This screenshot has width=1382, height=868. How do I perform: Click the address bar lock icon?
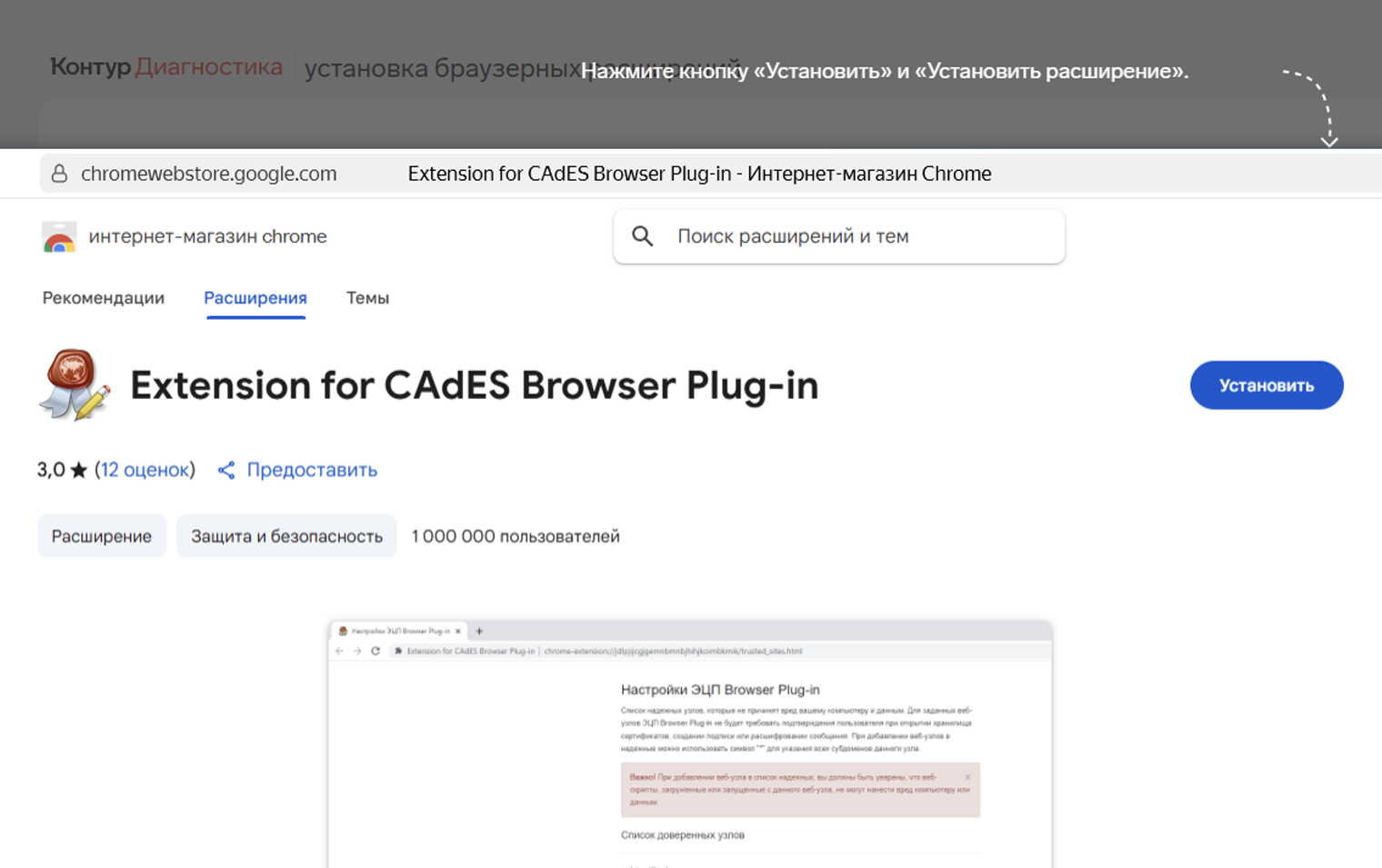coord(59,174)
